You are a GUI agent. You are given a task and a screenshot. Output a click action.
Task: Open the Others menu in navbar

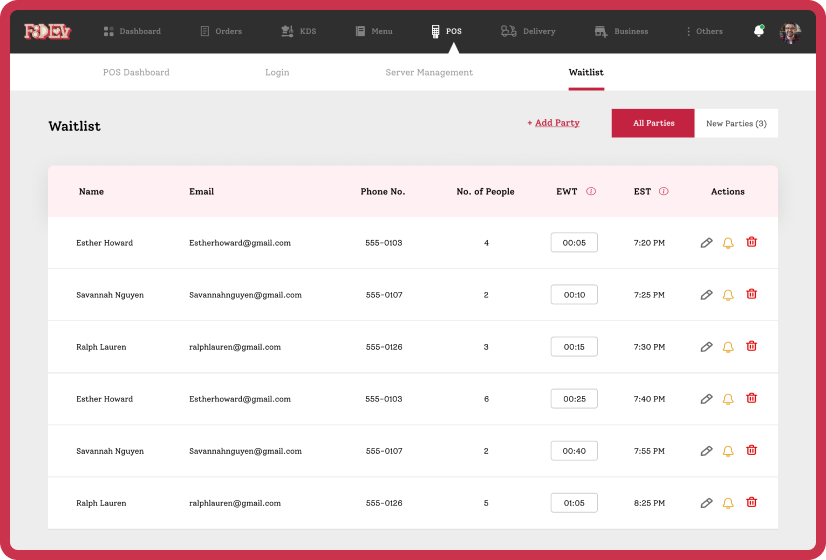click(x=704, y=31)
